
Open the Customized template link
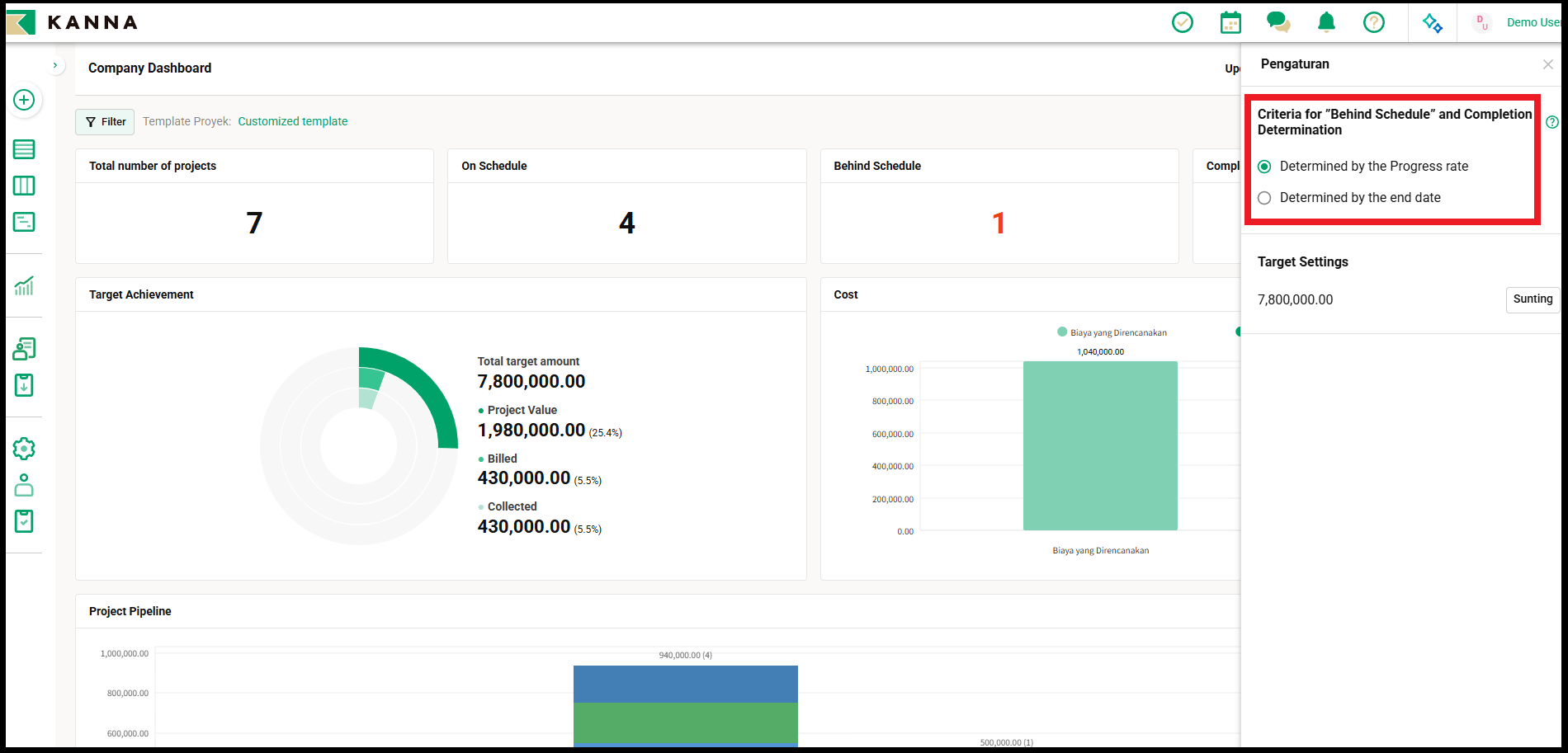pyautogui.click(x=292, y=121)
